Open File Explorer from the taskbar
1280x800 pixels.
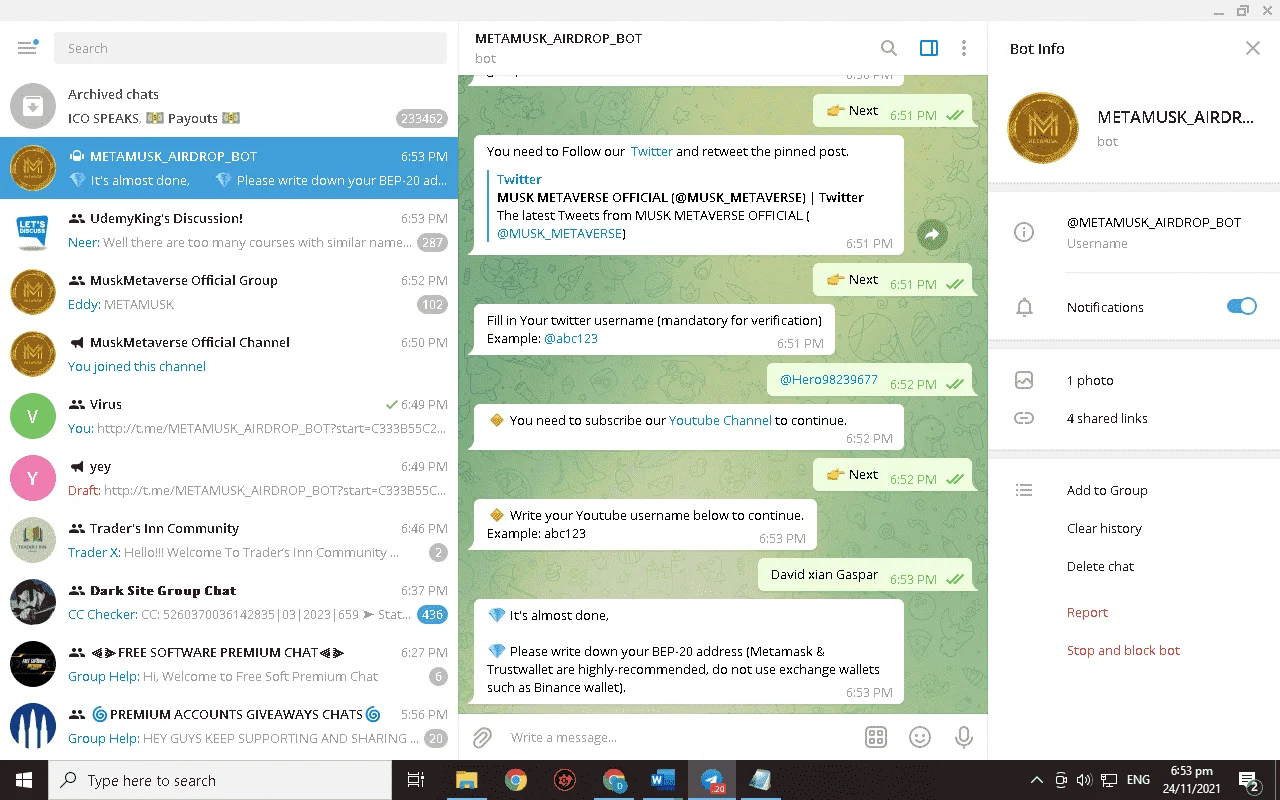467,780
